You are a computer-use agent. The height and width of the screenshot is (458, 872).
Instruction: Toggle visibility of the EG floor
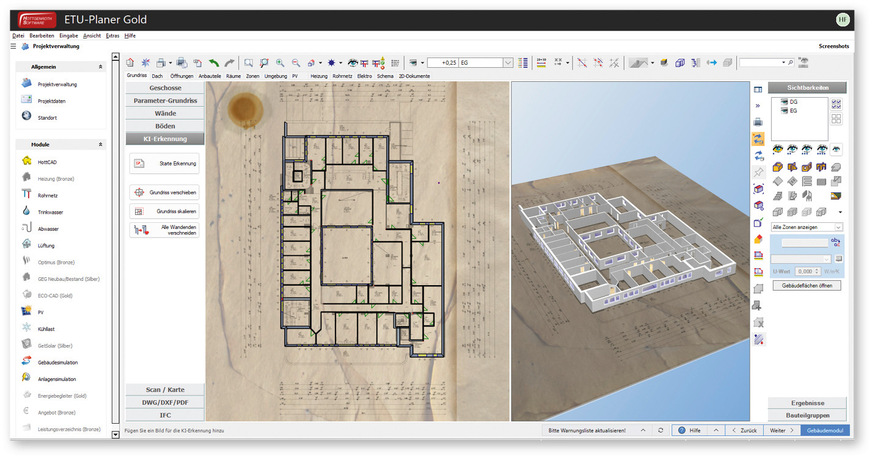(780, 111)
